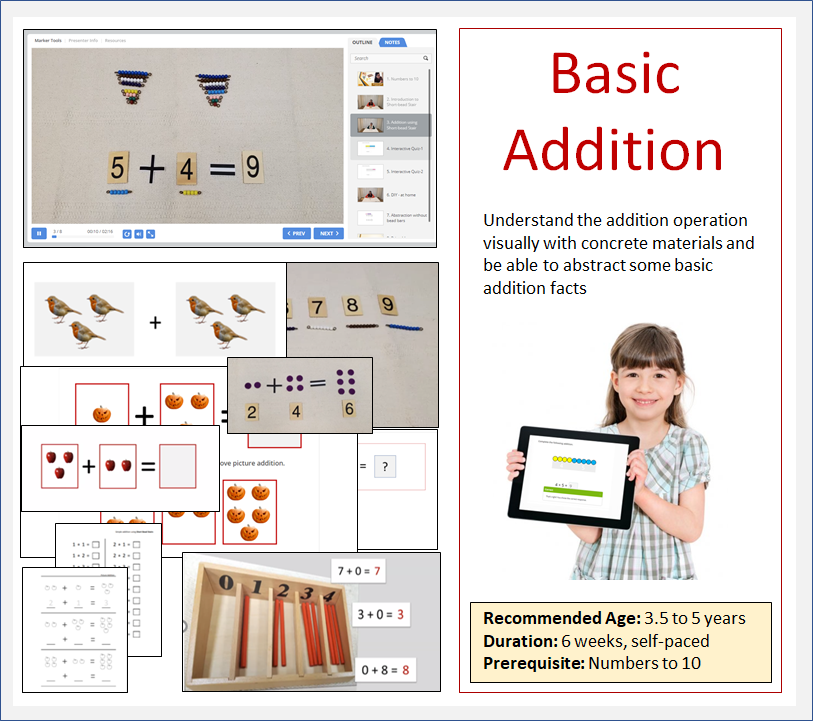This screenshot has height=723, width=816.
Task: Switch to the NOTES tab
Action: (x=393, y=43)
